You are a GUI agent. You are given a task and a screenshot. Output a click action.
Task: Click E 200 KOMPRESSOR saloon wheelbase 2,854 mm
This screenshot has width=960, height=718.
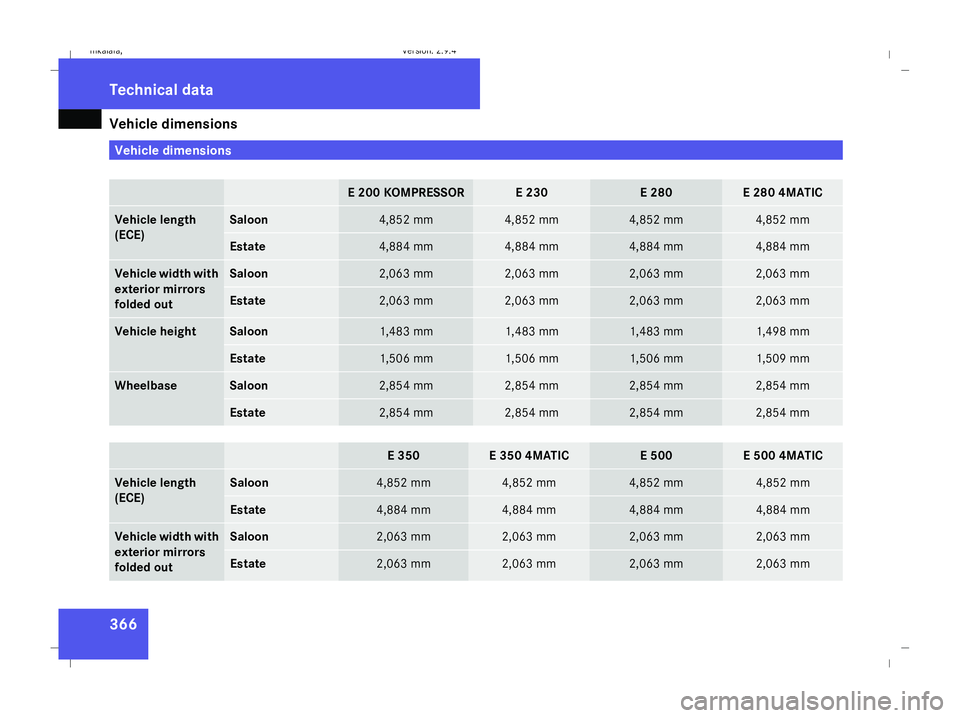(x=406, y=386)
